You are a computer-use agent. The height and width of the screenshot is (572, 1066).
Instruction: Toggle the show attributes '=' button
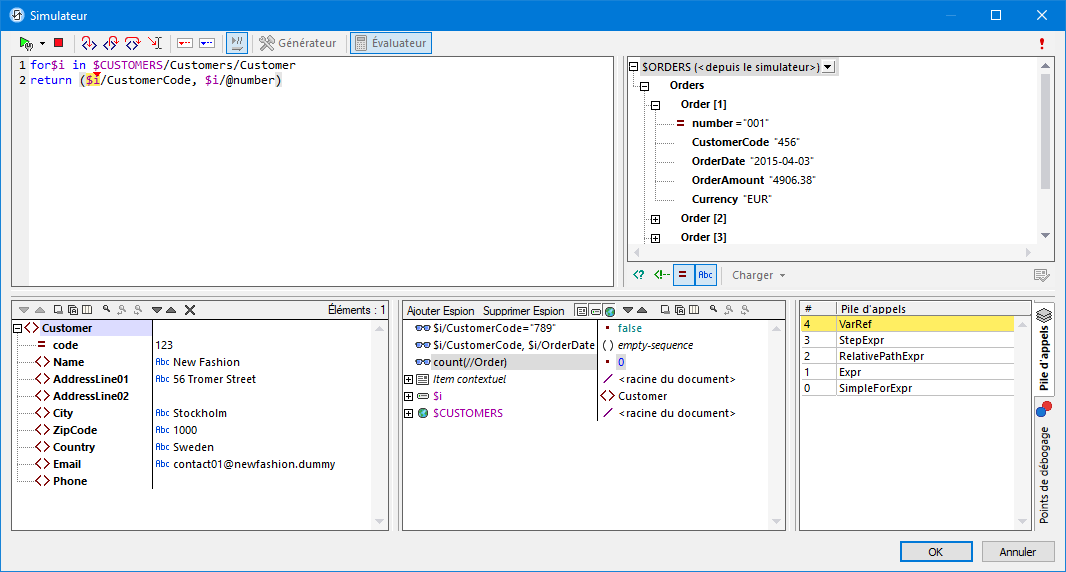683,275
